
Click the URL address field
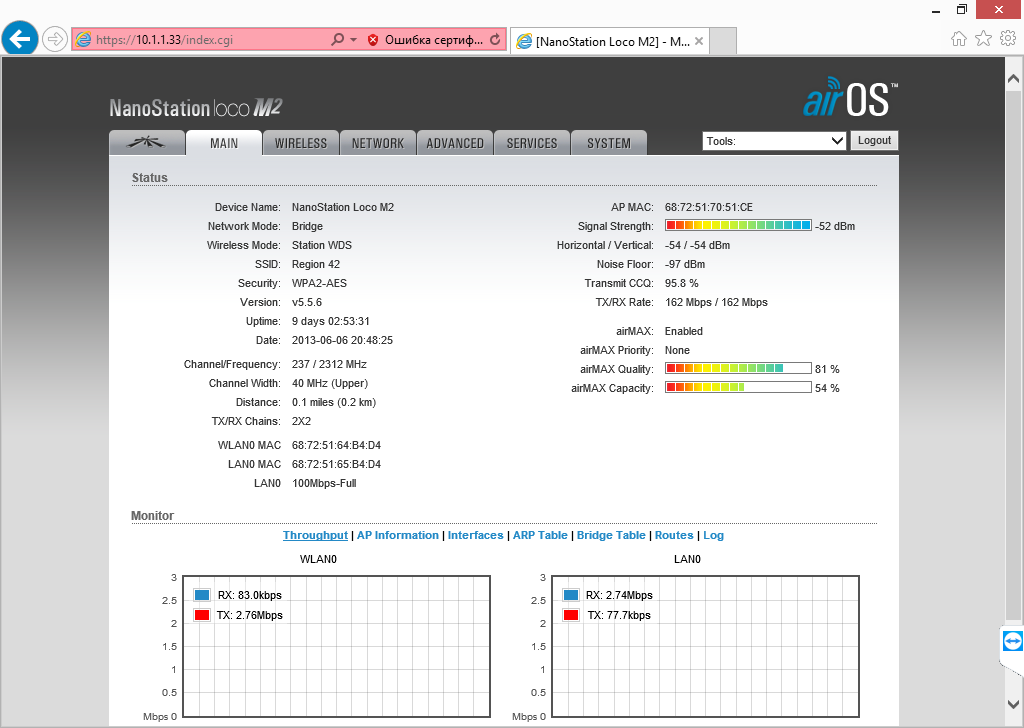(200, 40)
